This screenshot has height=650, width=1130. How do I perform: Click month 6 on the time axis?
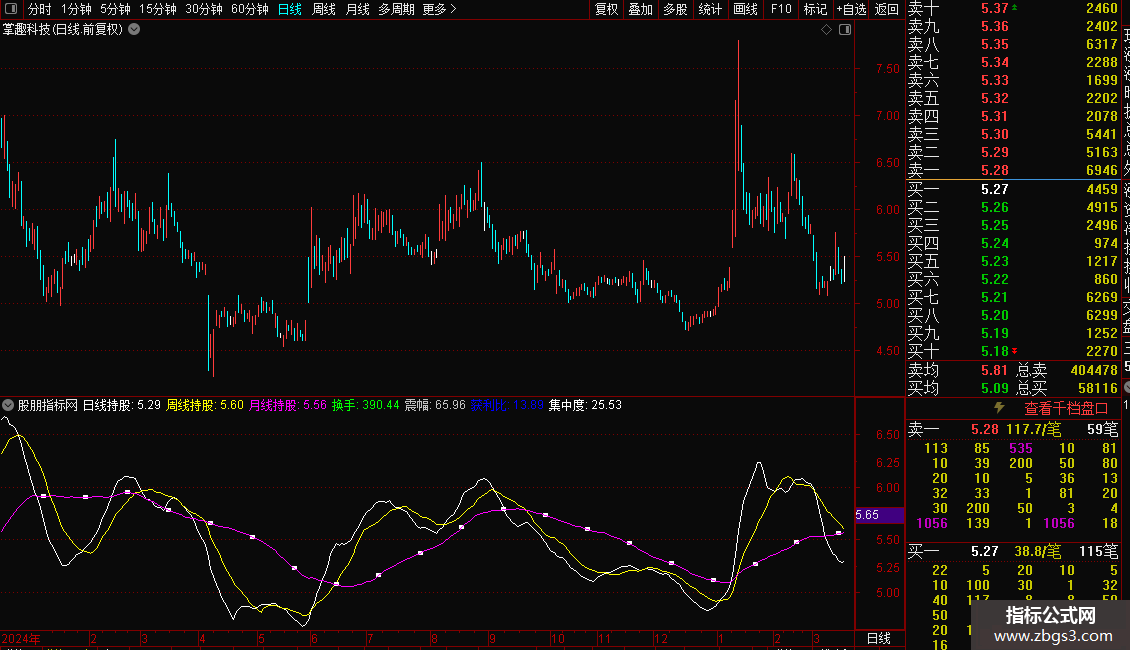pyautogui.click(x=314, y=638)
